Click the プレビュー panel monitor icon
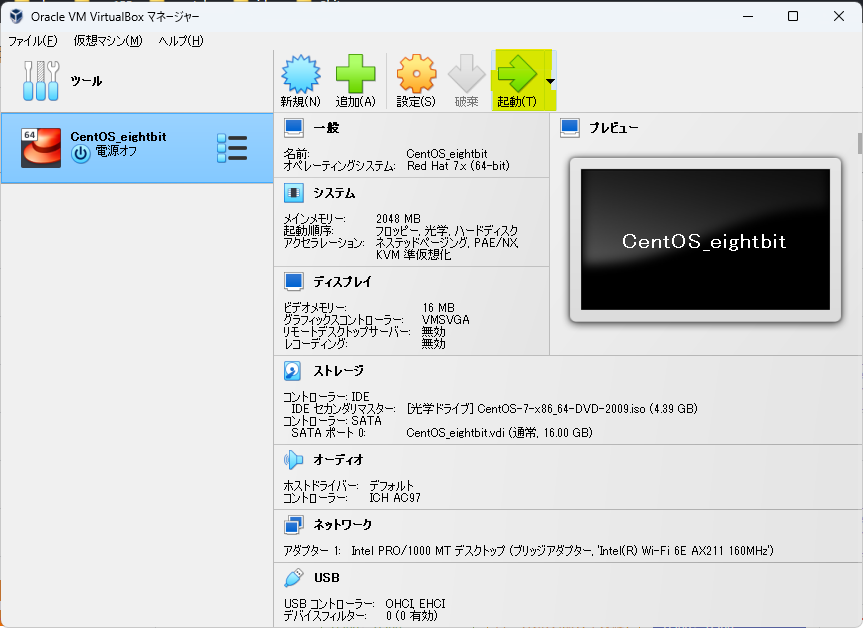Screen dimensions: 863x628 (570, 128)
